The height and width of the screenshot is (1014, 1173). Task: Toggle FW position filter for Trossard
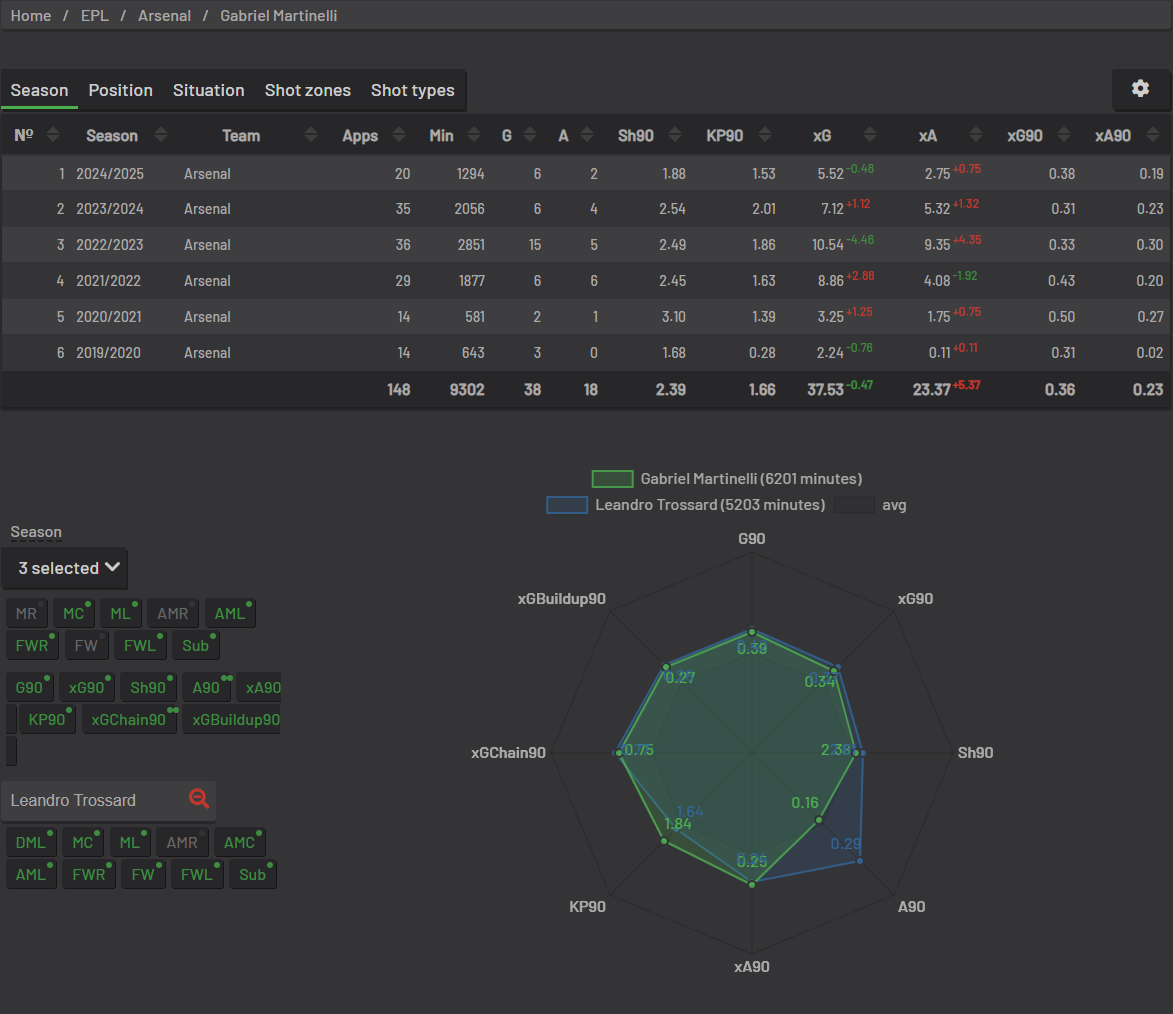pos(143,875)
